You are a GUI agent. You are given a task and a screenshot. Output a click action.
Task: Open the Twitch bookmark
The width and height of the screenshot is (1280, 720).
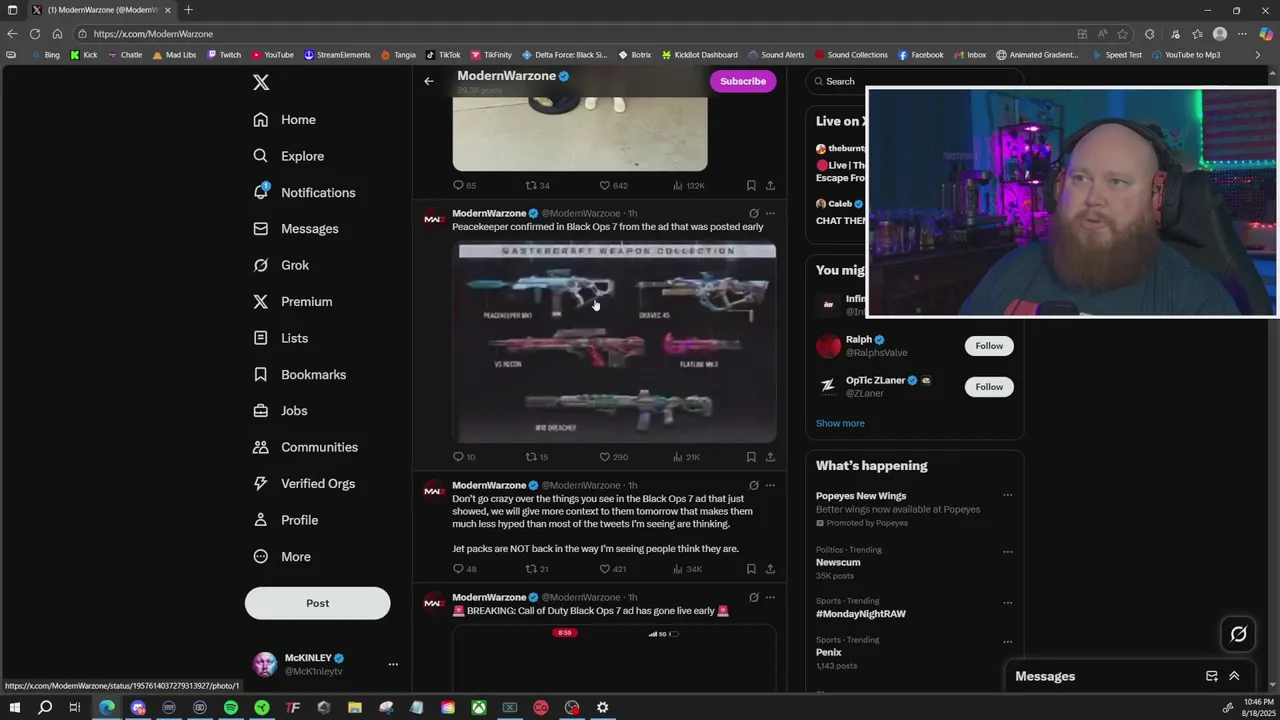pyautogui.click(x=224, y=55)
